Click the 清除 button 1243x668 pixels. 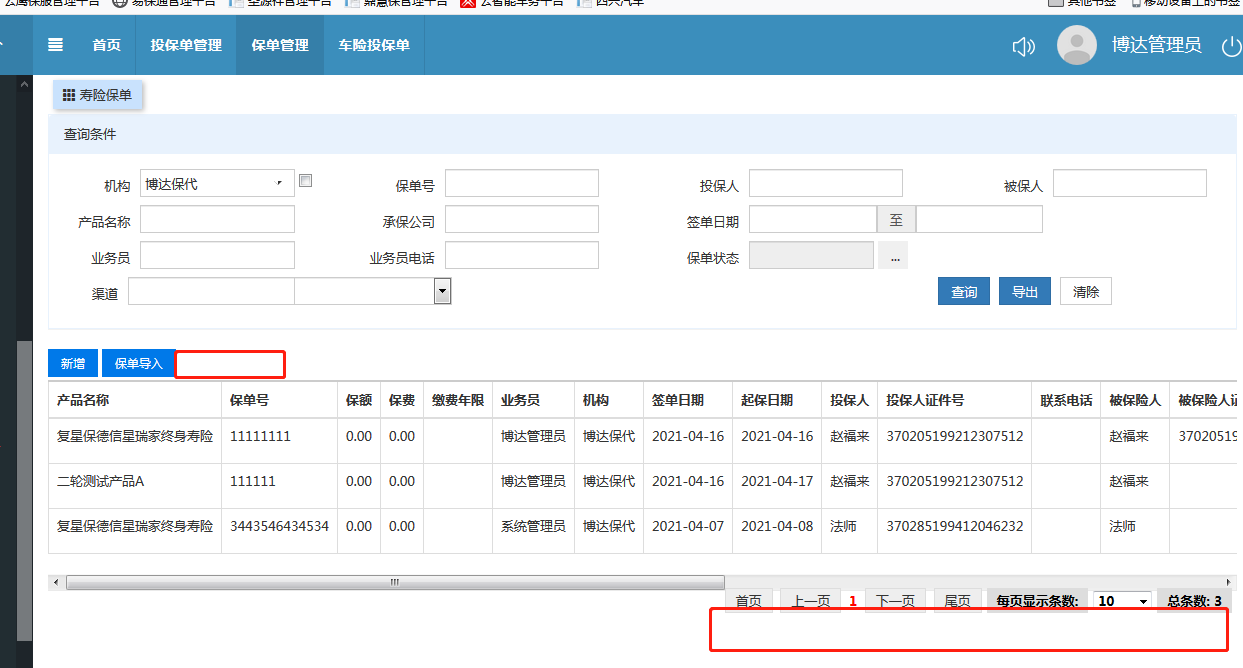click(1086, 292)
